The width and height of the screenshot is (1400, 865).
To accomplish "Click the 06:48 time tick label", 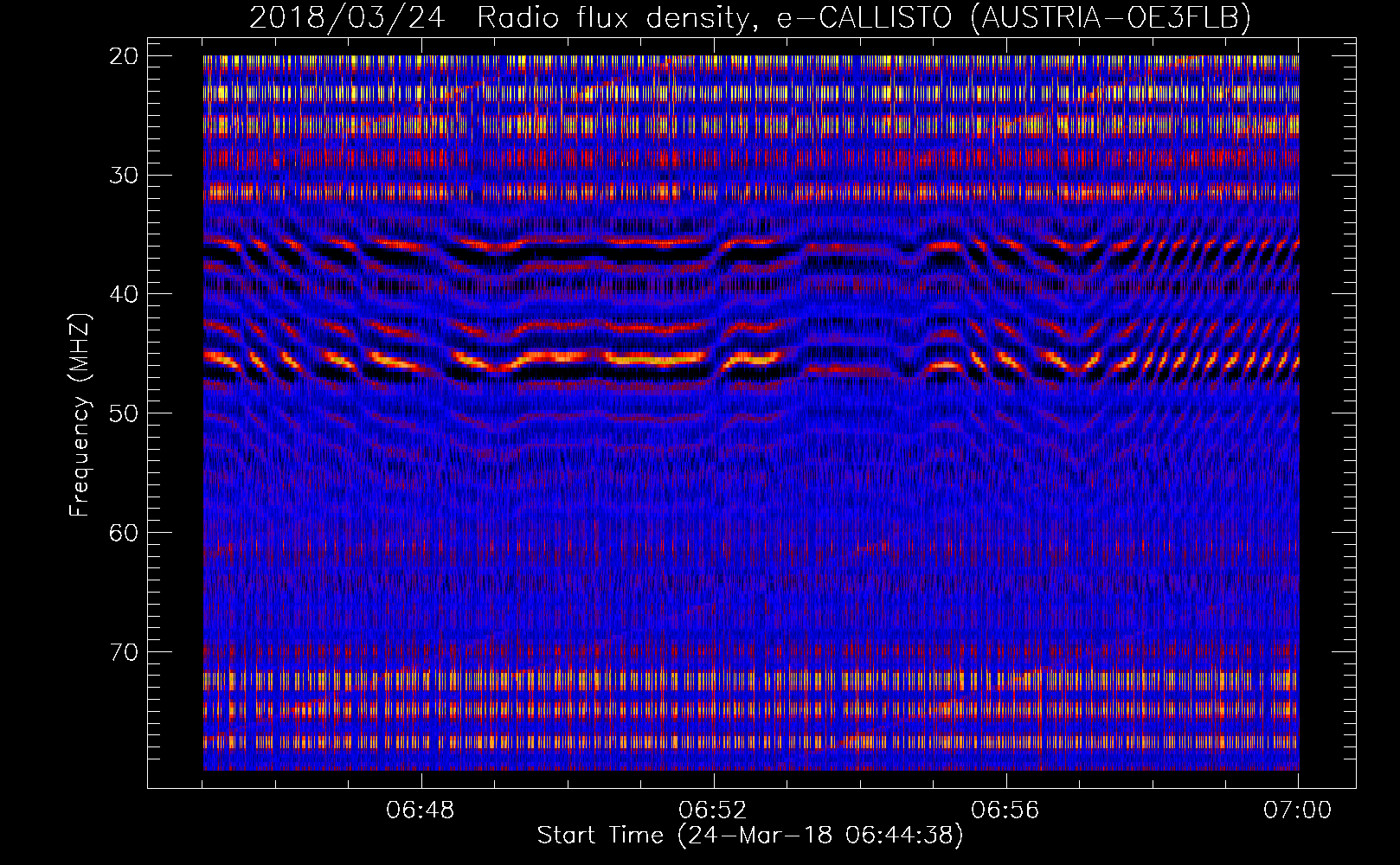I will point(421,811).
